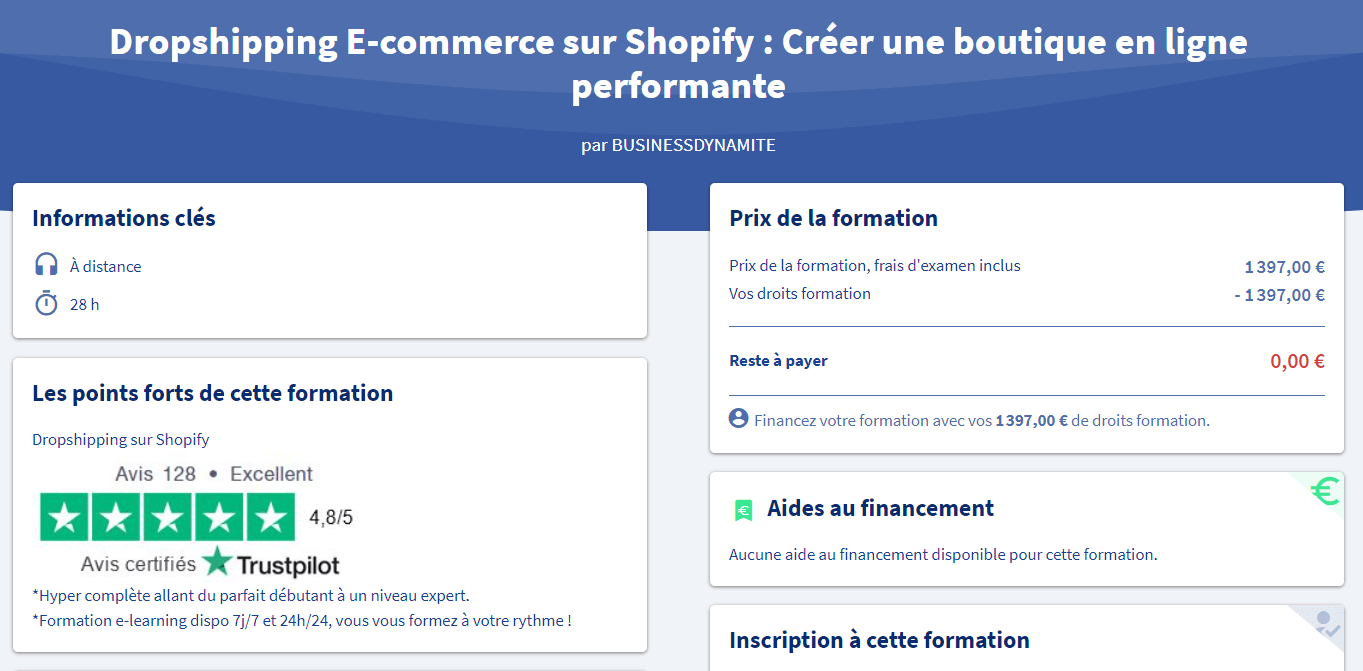Click the user checkmark icon in Inscription card

point(1327,626)
